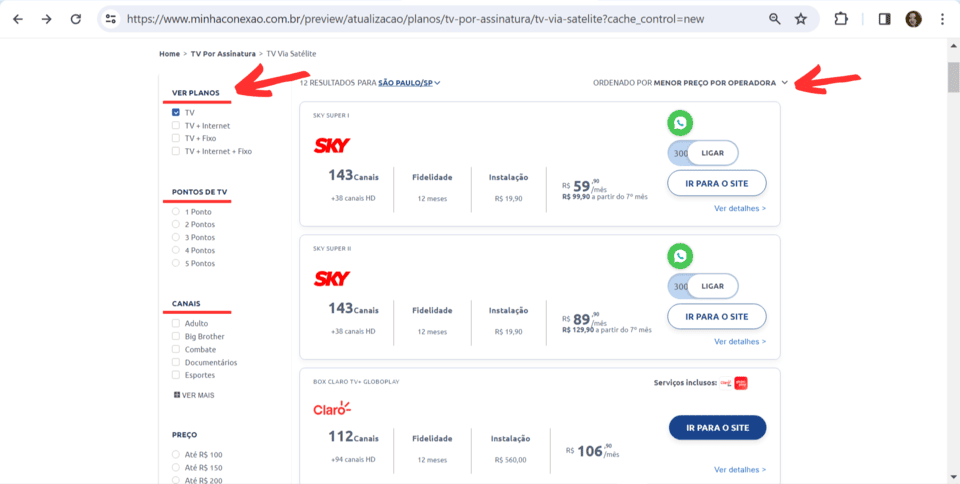Viewport: 960px width, 484px height.
Task: Uncheck the TV plan checkbox
Action: pos(176,113)
